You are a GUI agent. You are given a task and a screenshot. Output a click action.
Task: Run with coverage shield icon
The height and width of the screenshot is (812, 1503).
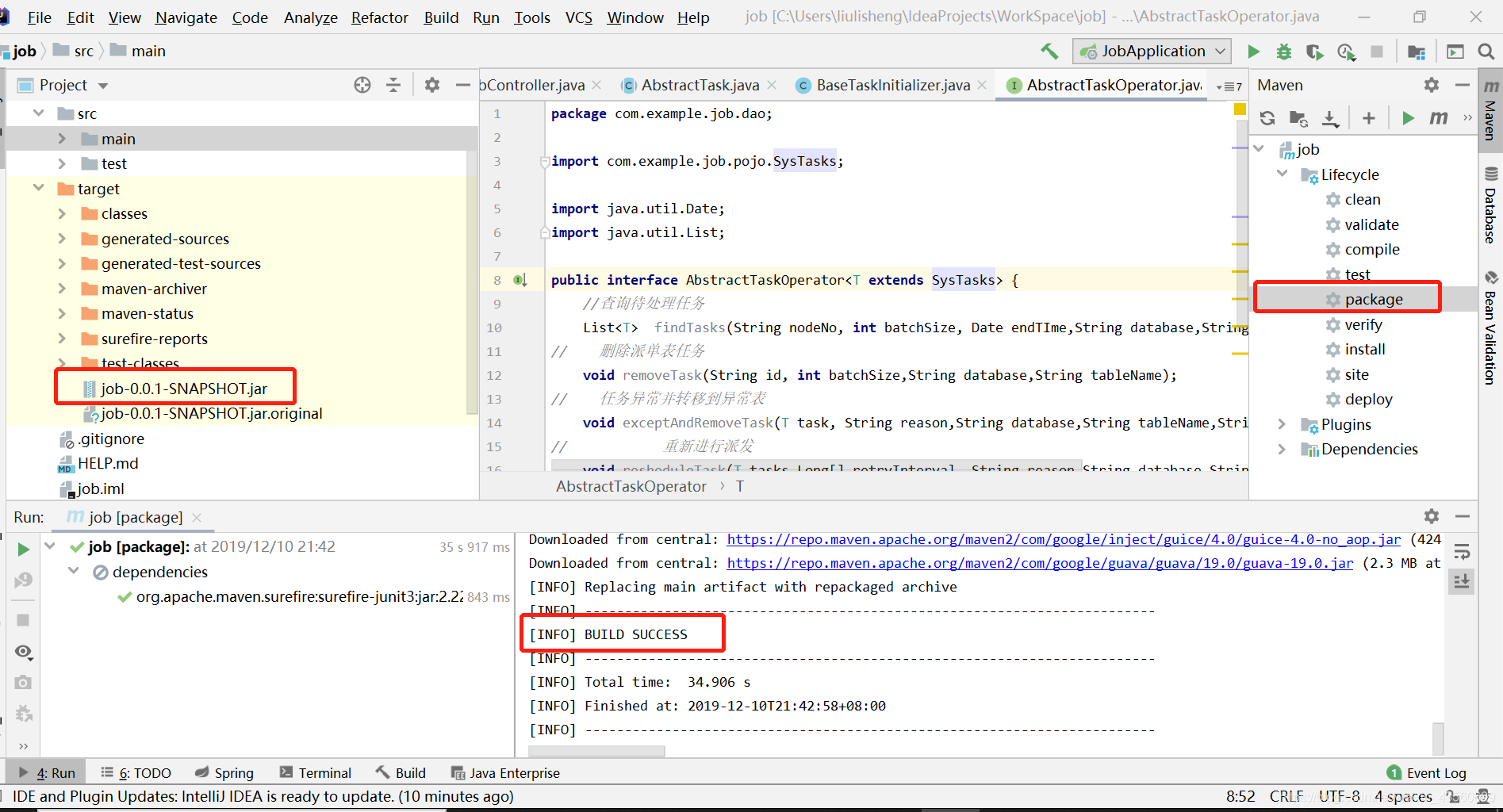click(x=1314, y=52)
